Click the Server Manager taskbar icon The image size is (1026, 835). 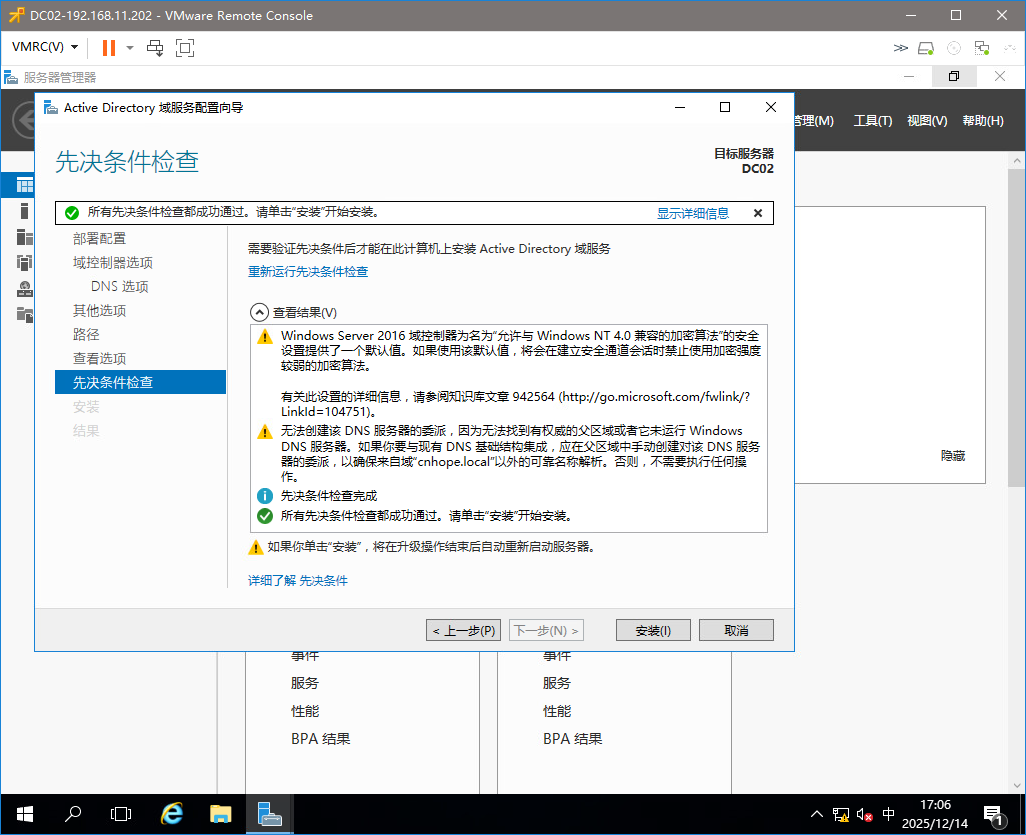(x=270, y=814)
